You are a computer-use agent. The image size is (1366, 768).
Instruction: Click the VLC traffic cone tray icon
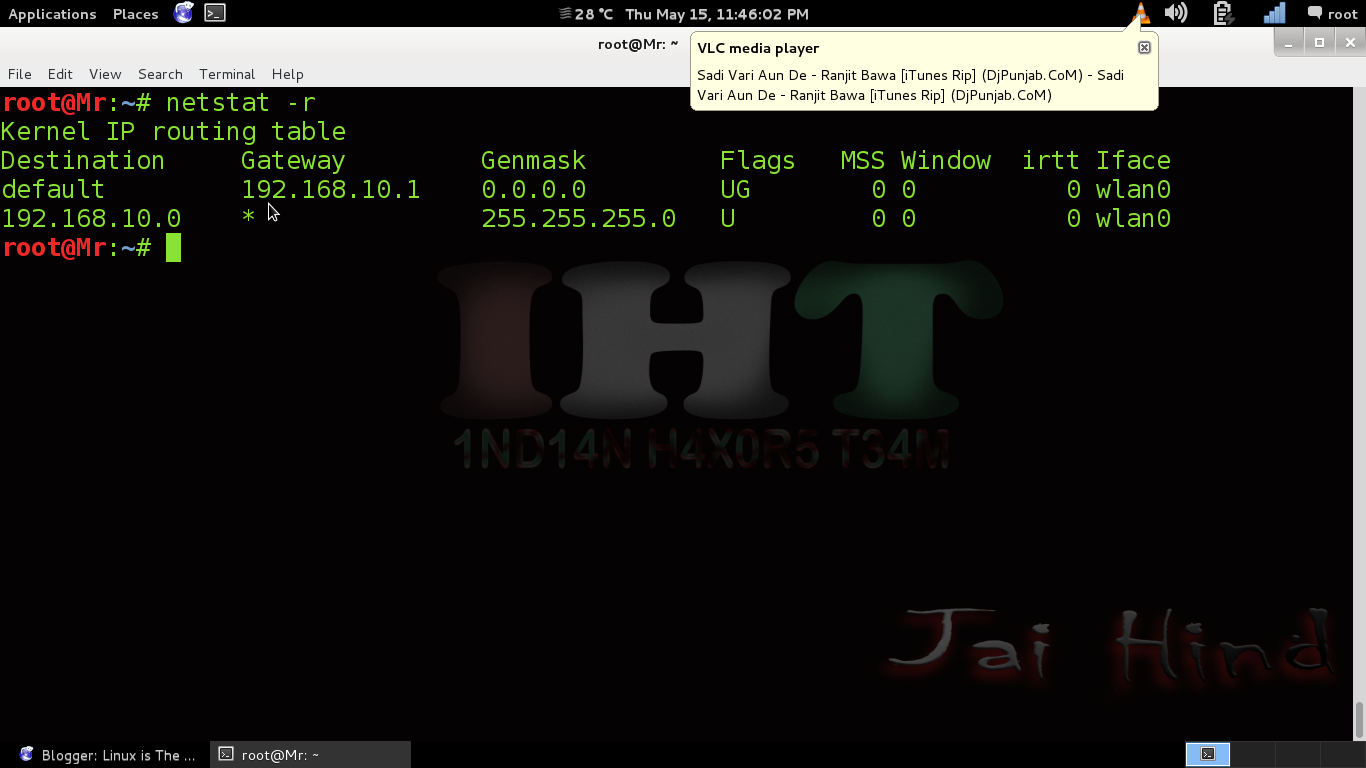(1139, 13)
